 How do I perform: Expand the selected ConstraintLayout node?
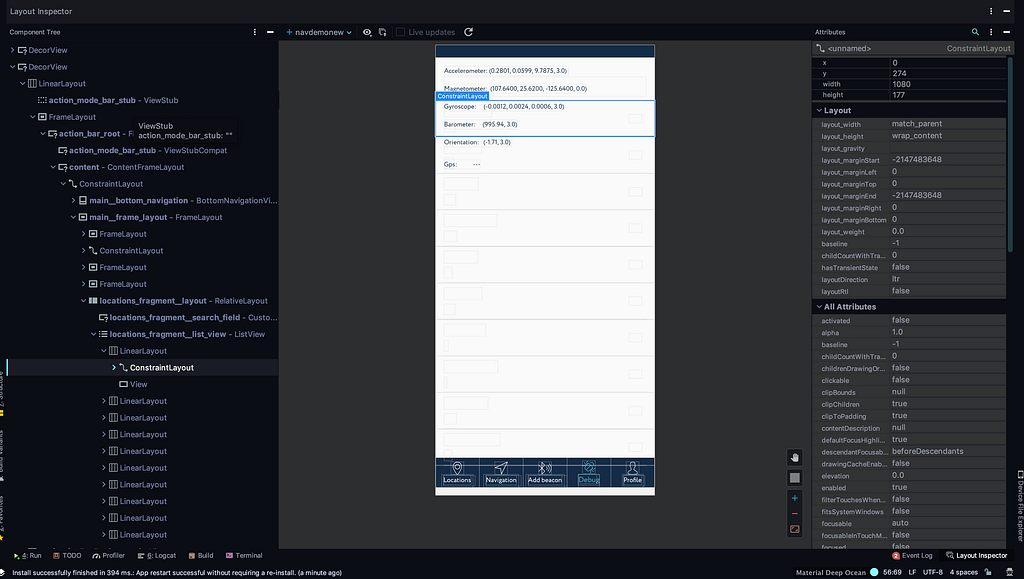click(114, 368)
